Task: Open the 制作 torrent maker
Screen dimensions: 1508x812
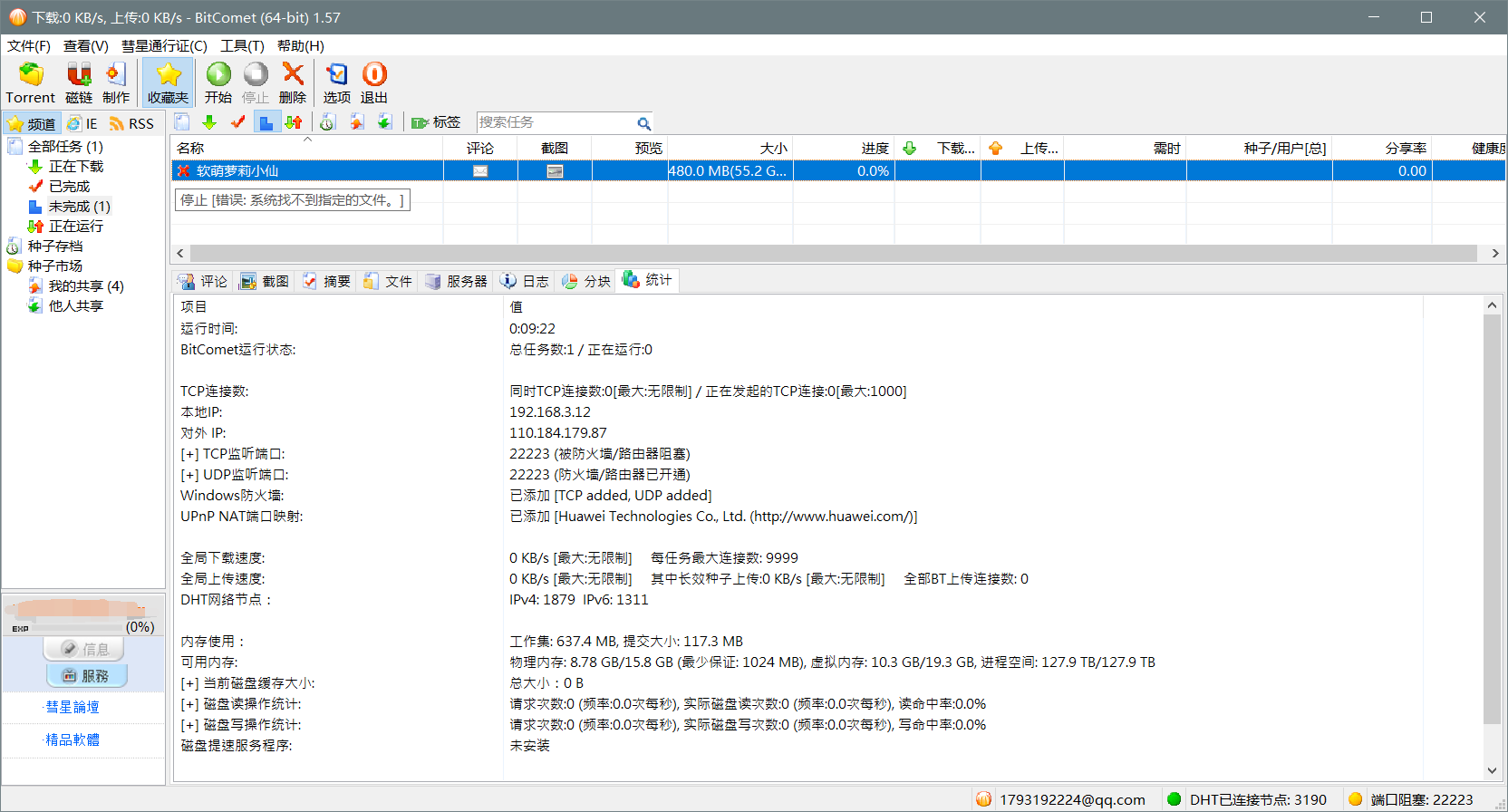Action: 116,82
